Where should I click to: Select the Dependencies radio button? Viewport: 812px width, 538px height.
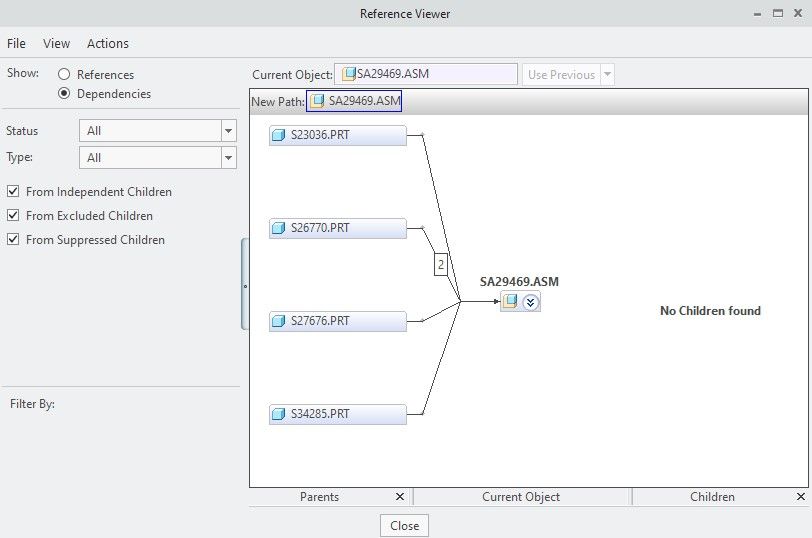click(x=64, y=94)
